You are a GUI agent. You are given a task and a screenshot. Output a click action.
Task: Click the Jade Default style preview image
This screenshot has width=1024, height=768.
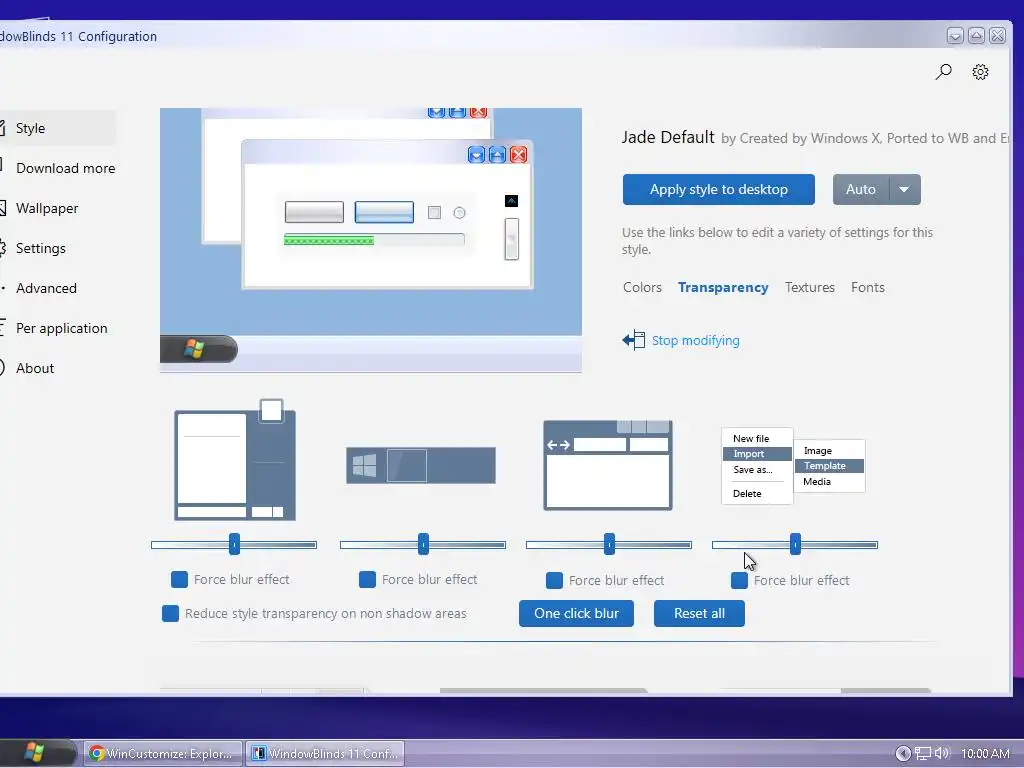coord(371,240)
